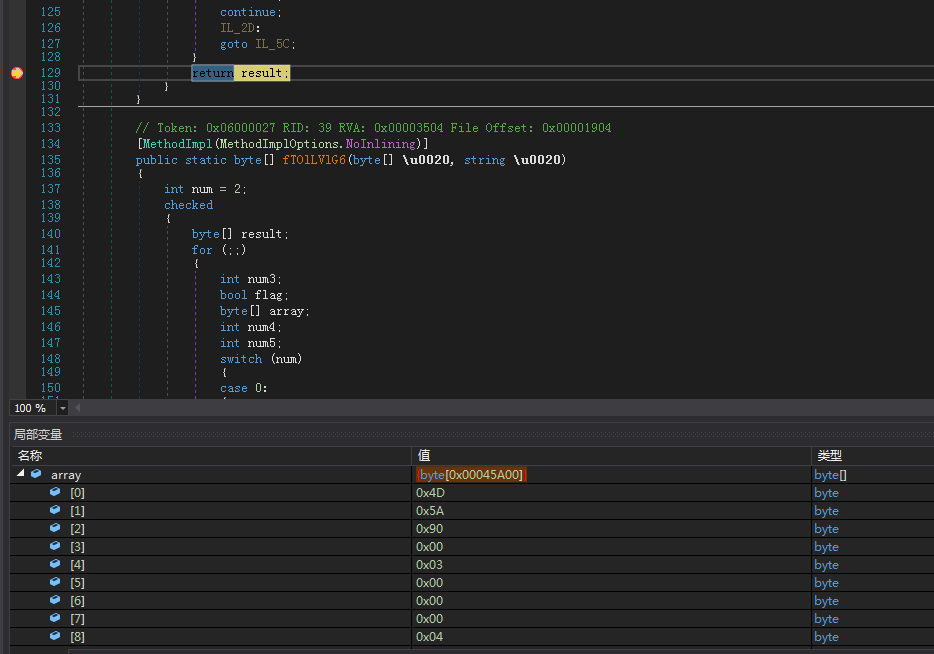Collapse the array variable tree node
The image size is (934, 654).
tap(20, 474)
